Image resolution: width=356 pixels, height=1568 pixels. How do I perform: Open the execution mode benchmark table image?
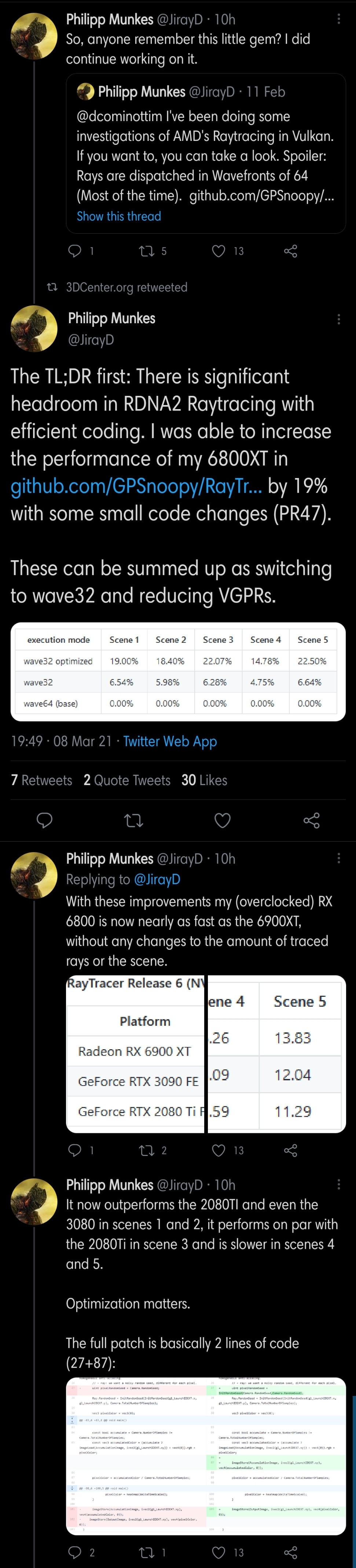178,671
